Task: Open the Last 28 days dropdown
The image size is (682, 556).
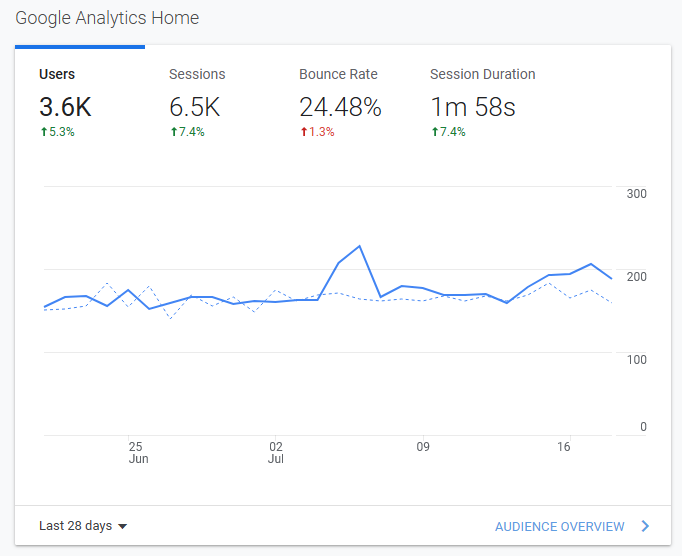Action: click(x=83, y=526)
